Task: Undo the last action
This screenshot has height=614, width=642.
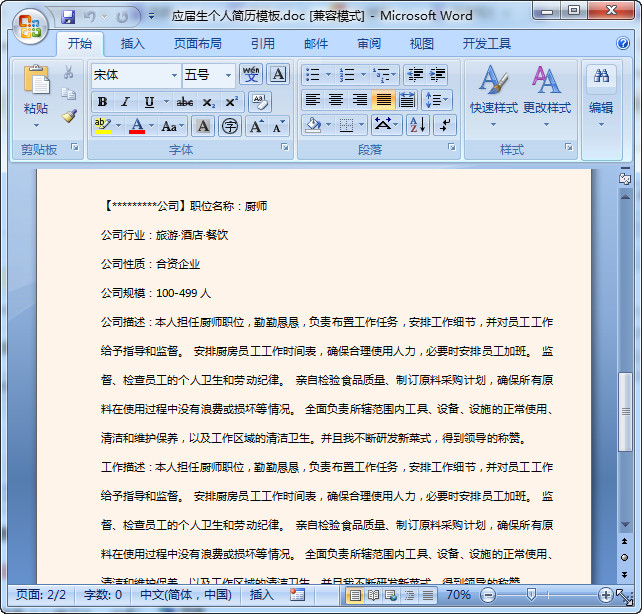Action: coord(89,17)
